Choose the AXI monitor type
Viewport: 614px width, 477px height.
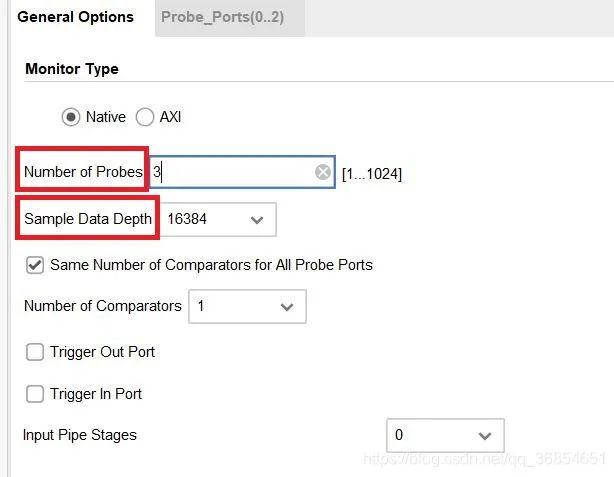[x=145, y=117]
